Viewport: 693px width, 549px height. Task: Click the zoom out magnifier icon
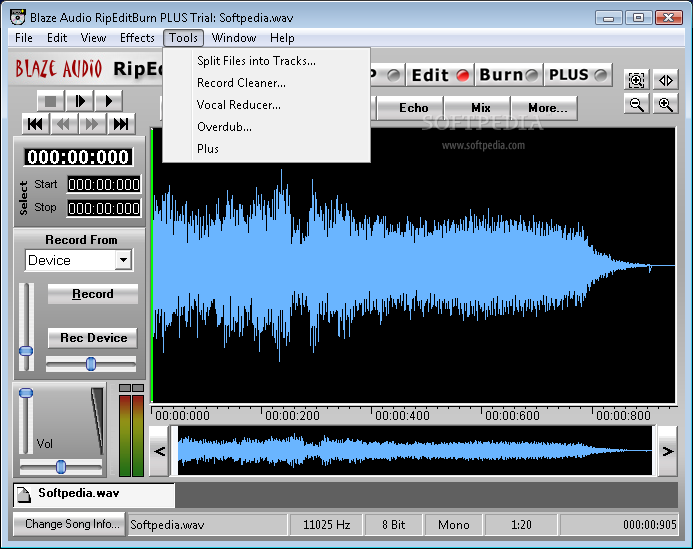point(636,104)
